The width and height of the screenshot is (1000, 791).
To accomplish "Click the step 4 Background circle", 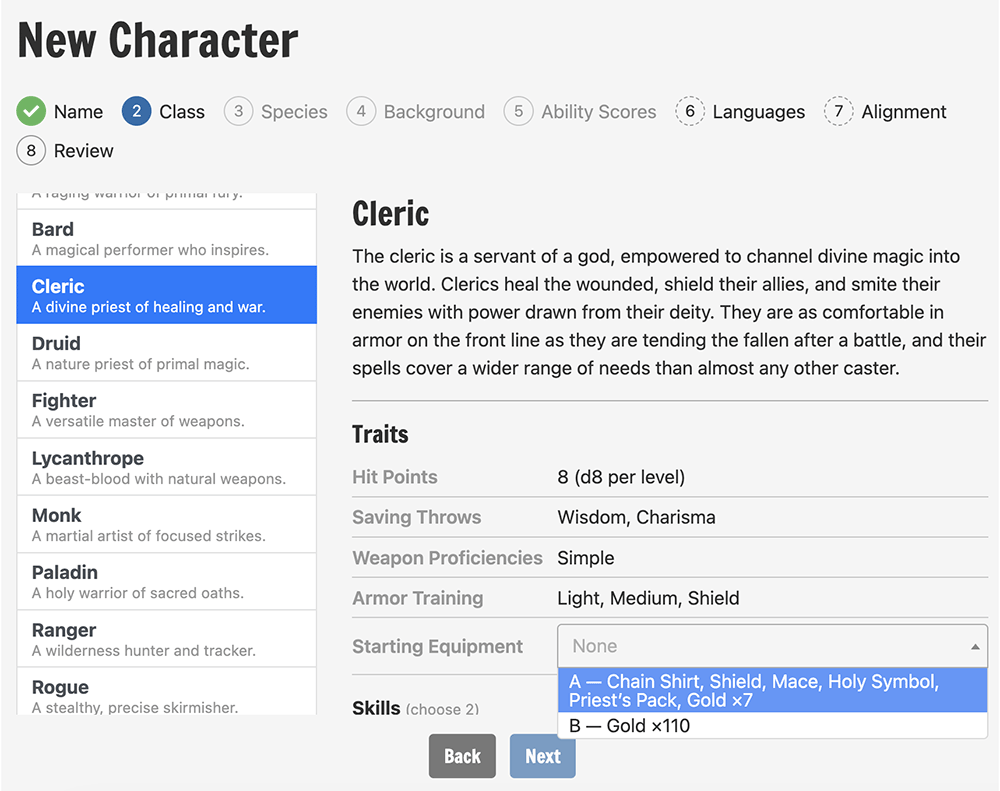I will pyautogui.click(x=361, y=112).
